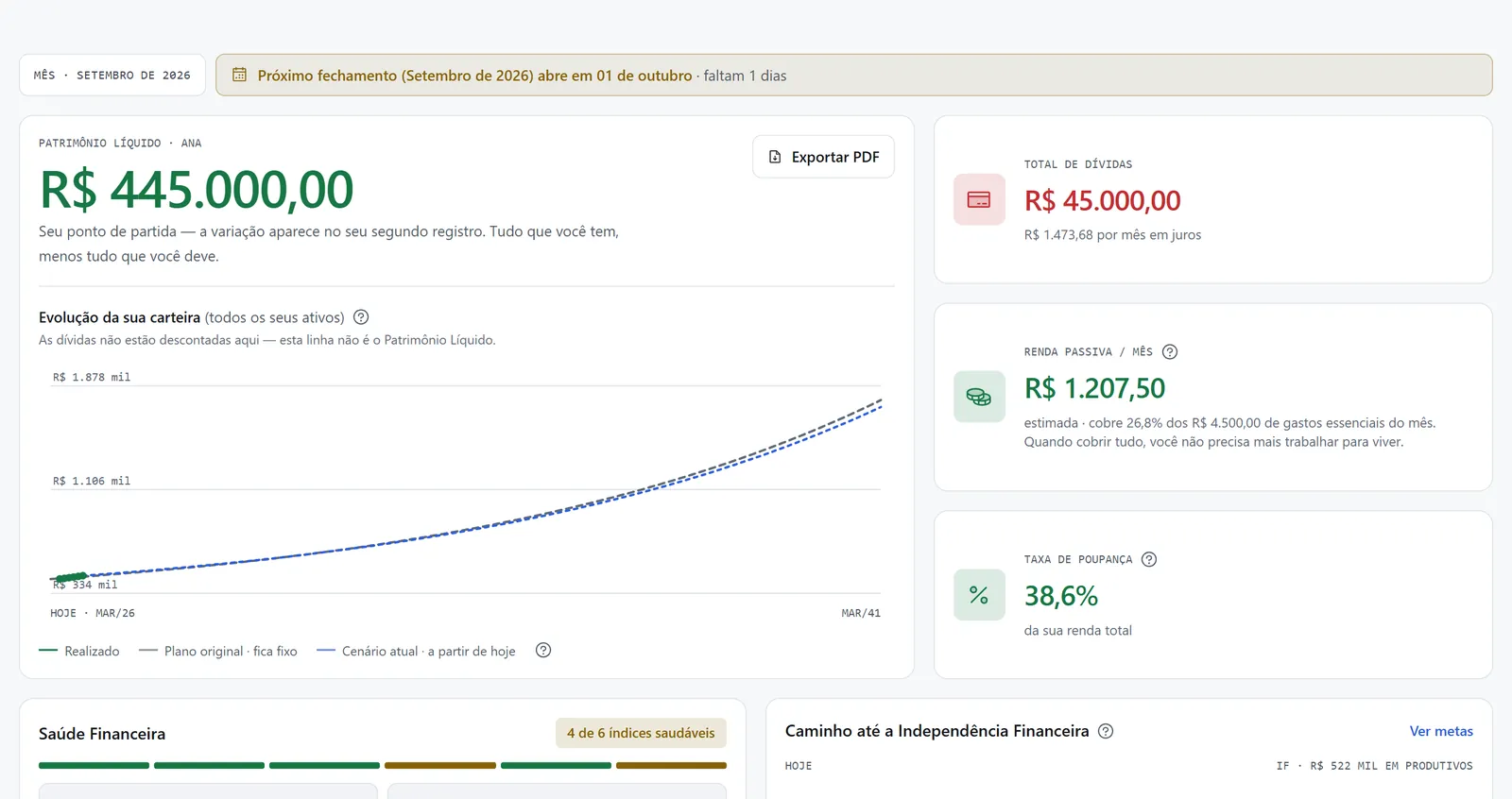Click the '4 de 6 índices saudáveis' badge
This screenshot has width=1512, height=799.
641,733
